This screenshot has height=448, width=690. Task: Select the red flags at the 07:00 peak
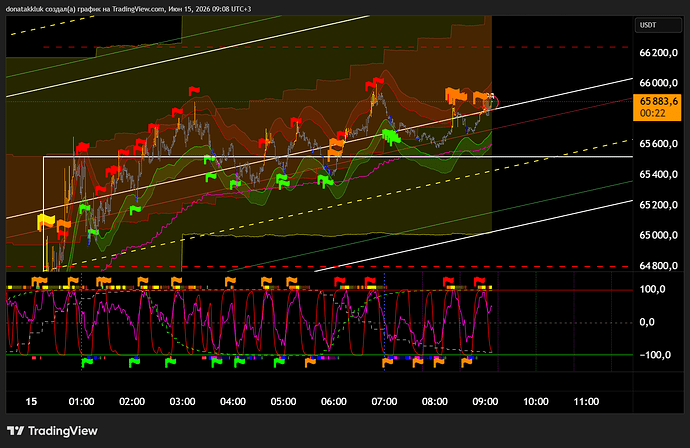(374, 84)
